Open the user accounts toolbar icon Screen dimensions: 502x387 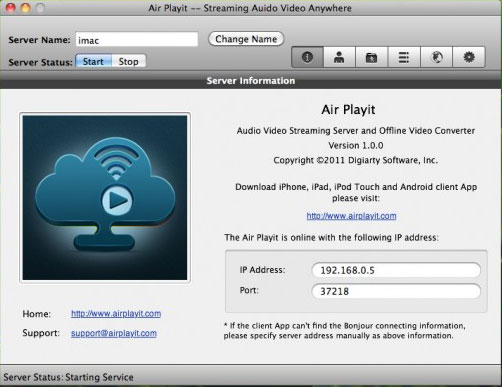pos(339,57)
